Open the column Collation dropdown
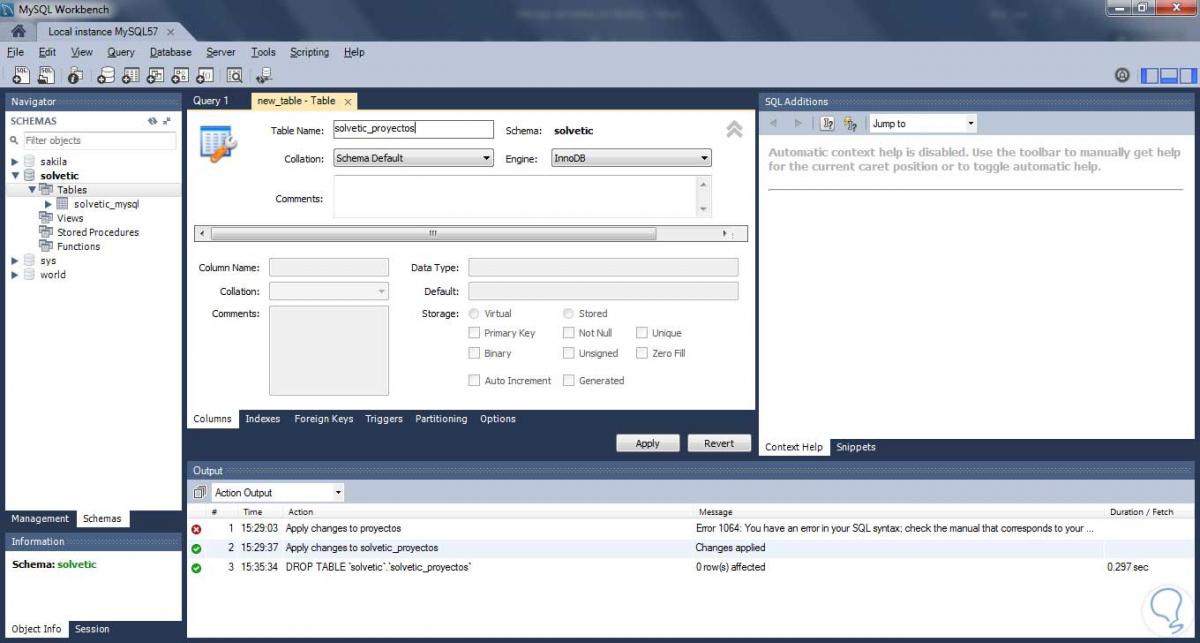The width and height of the screenshot is (1200, 643). [x=329, y=292]
